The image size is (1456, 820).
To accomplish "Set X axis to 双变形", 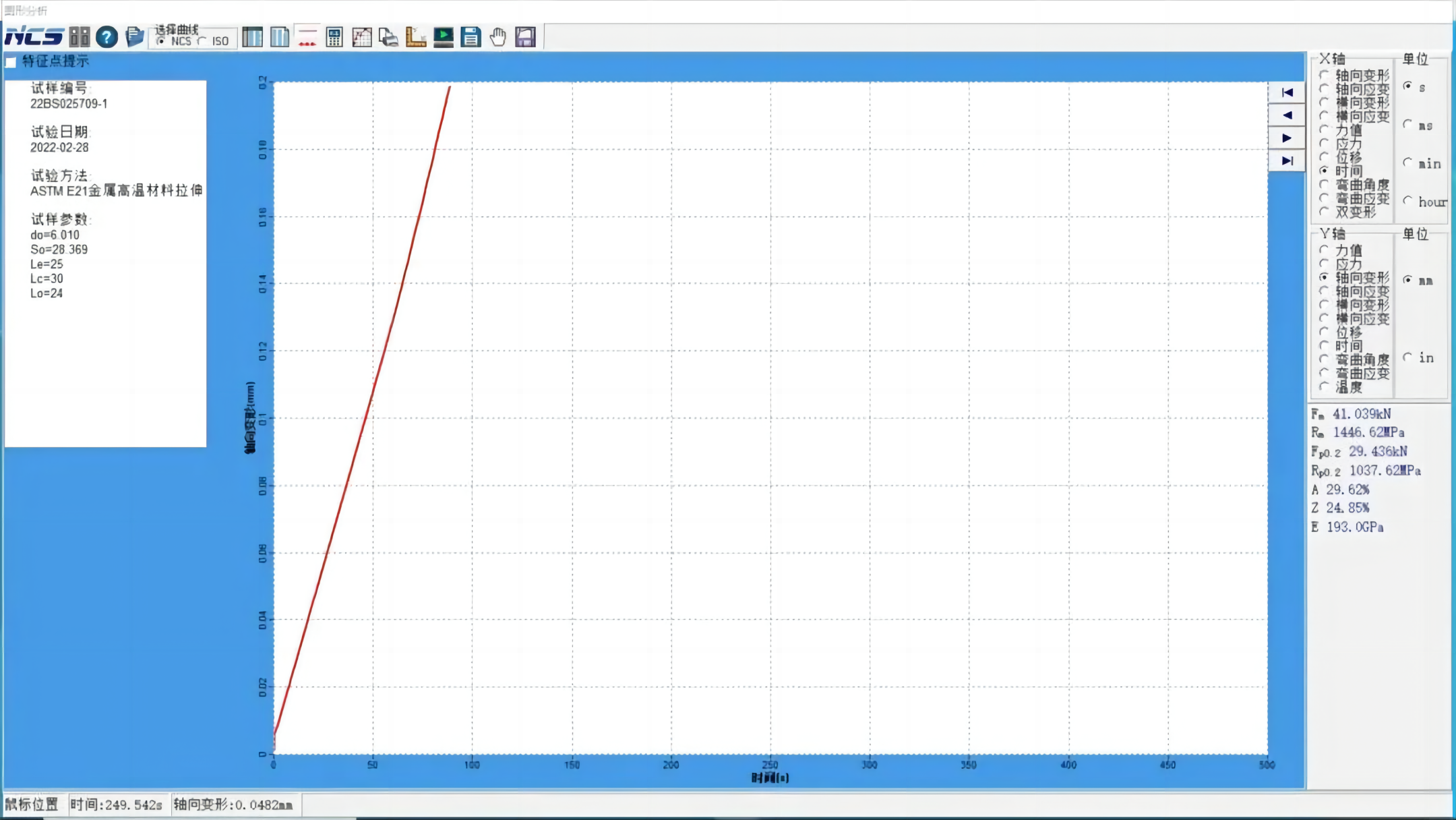I will point(1324,211).
